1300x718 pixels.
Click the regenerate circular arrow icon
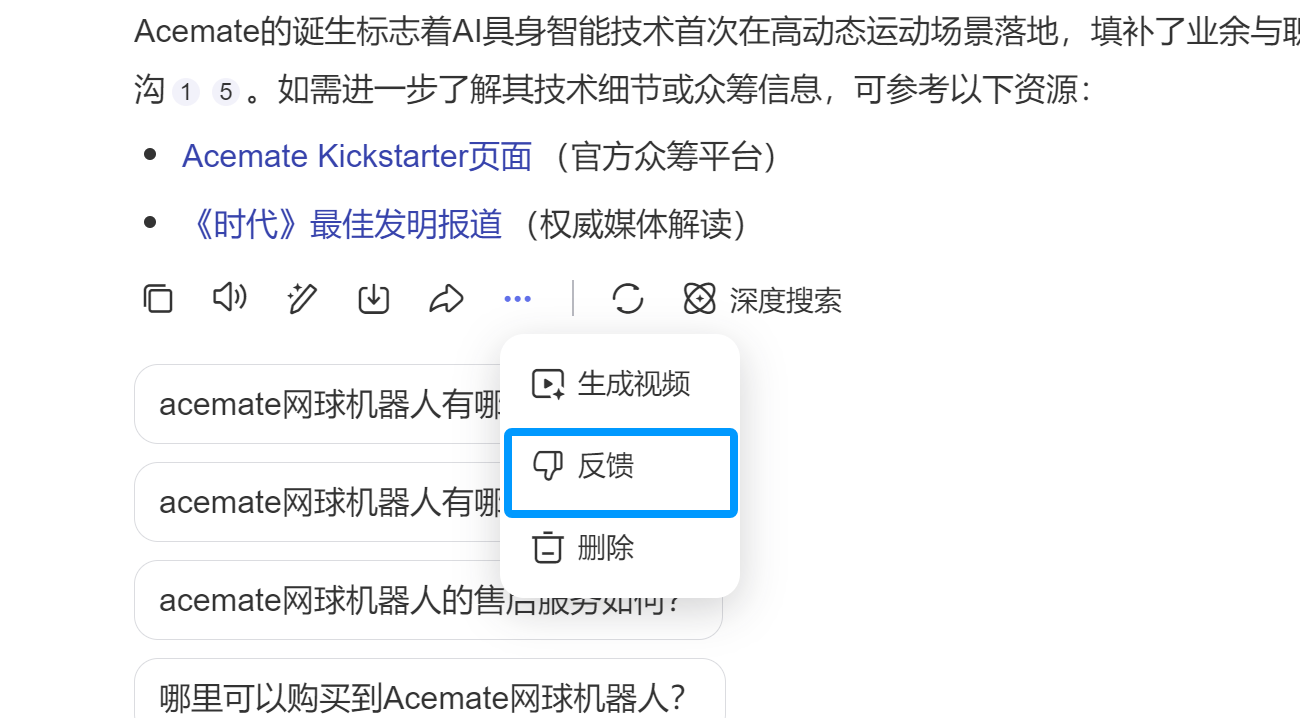tap(627, 299)
